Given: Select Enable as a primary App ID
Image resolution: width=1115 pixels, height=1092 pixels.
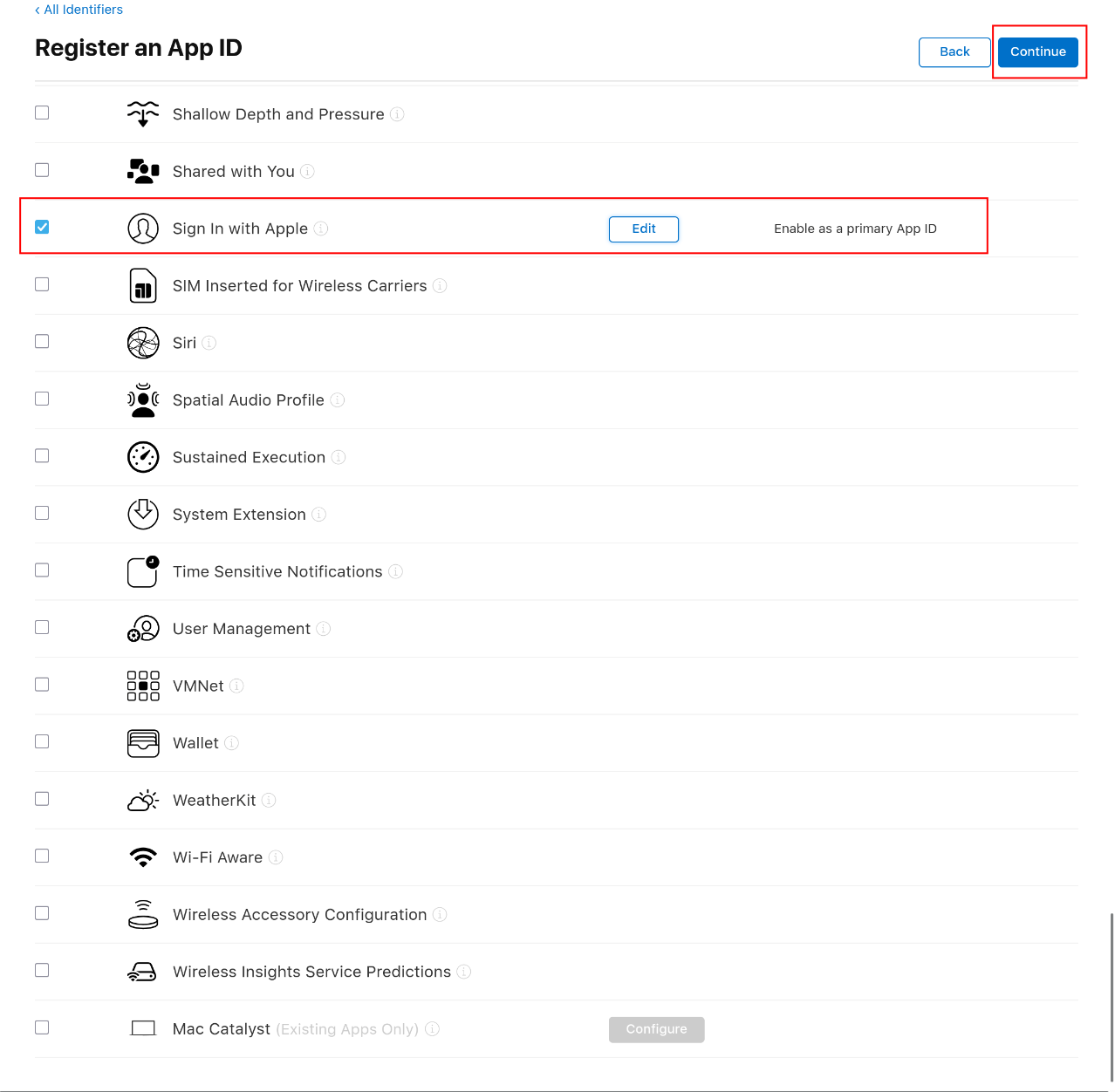Looking at the screenshot, I should coord(855,229).
